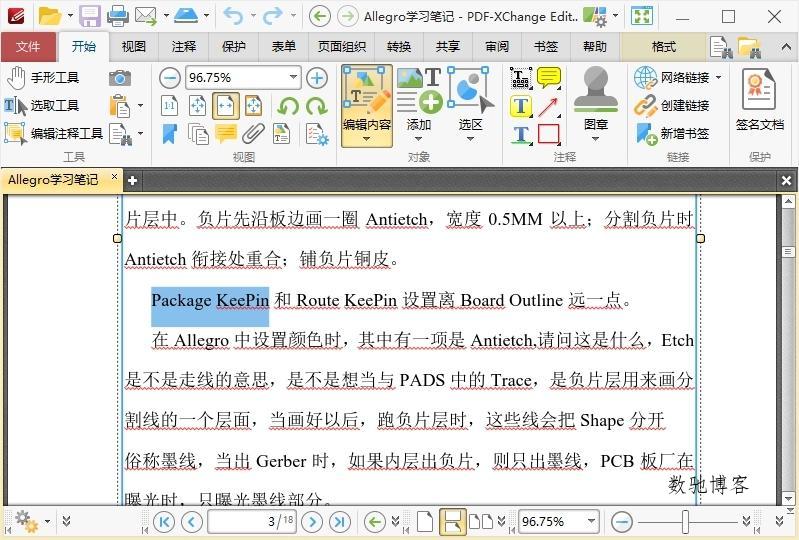Pick the red arrow annotation tool
This screenshot has width=799, height=540.
pos(548,106)
